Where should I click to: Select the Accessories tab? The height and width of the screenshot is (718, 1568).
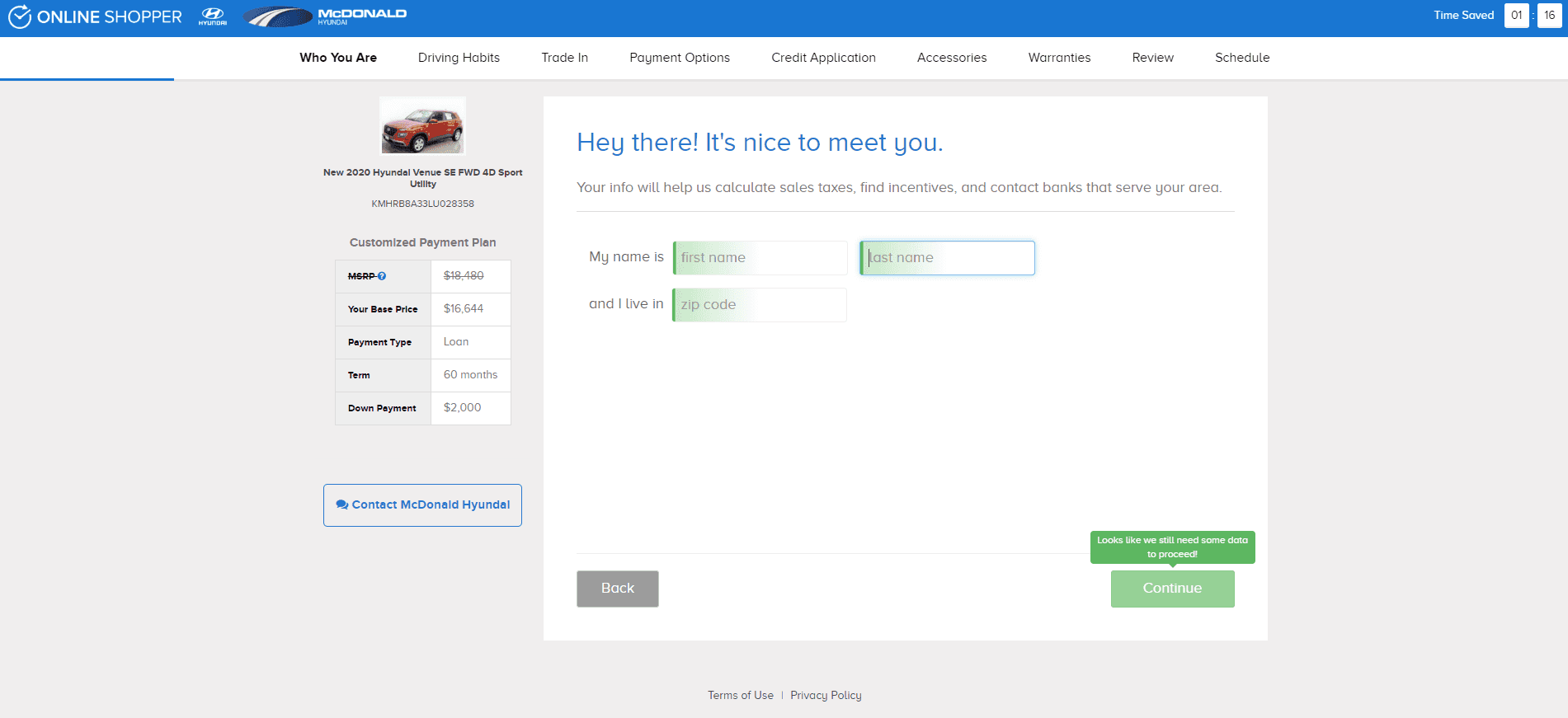coord(952,58)
